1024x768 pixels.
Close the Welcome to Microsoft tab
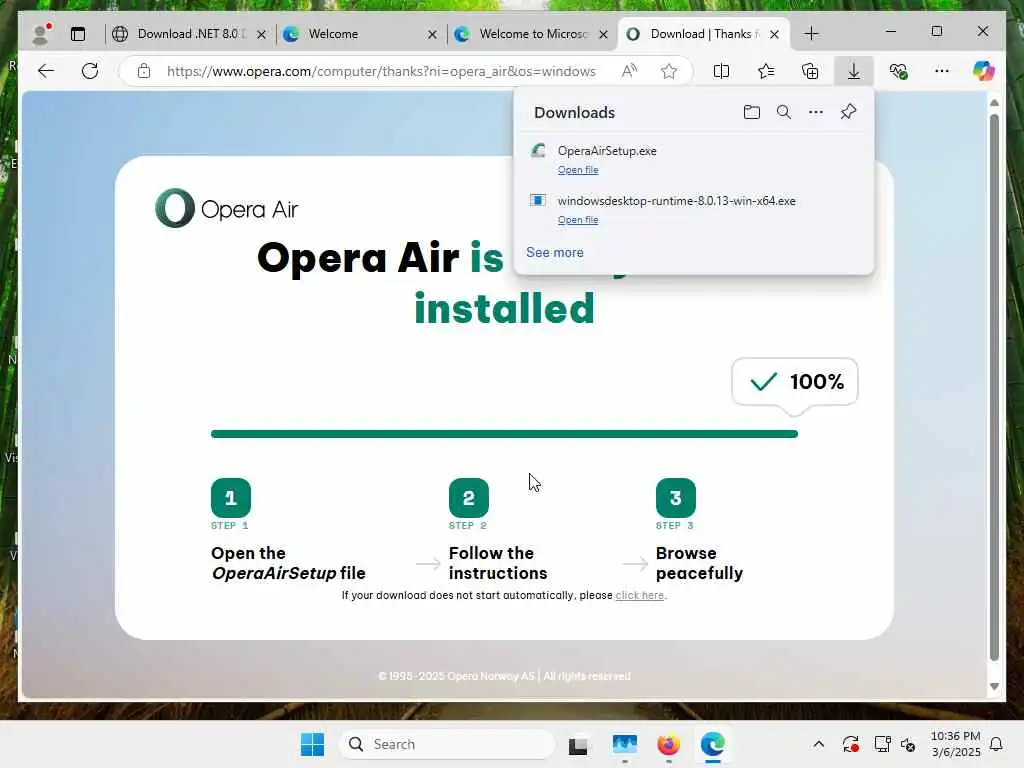[x=603, y=35]
